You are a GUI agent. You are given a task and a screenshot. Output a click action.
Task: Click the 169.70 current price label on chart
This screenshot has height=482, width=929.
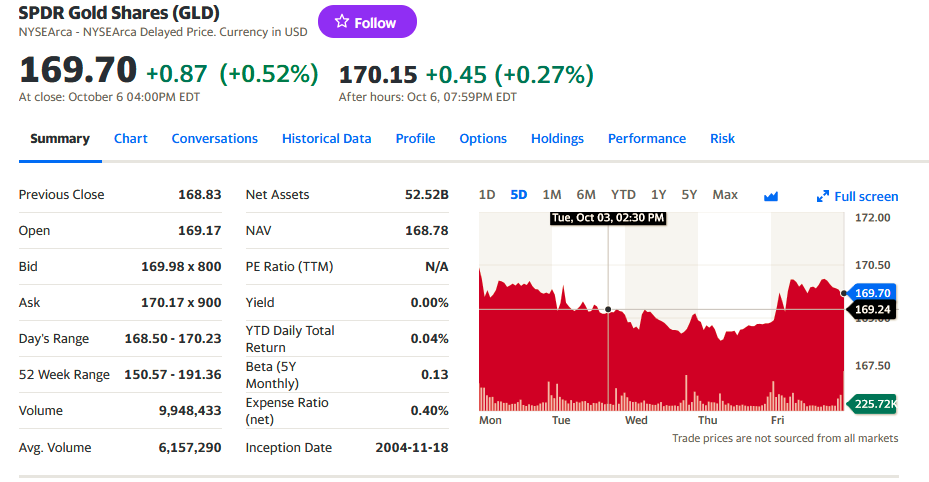(872, 293)
